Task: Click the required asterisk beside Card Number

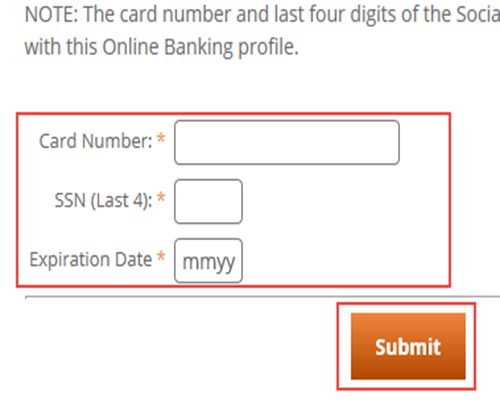Action: point(161,138)
